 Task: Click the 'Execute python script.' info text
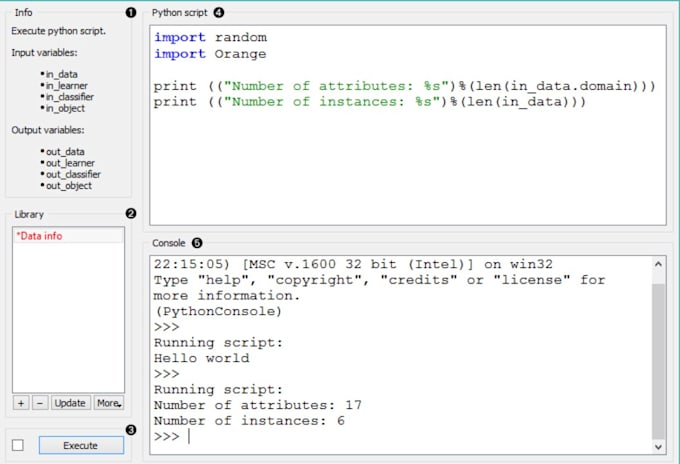pyautogui.click(x=59, y=31)
